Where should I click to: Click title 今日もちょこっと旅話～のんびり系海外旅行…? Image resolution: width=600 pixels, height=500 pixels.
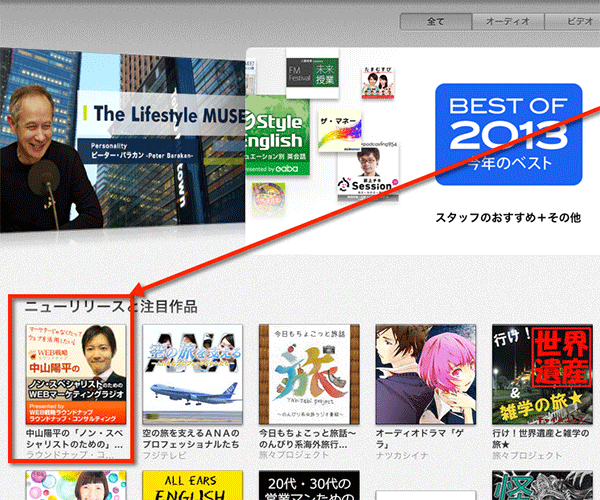(x=307, y=439)
